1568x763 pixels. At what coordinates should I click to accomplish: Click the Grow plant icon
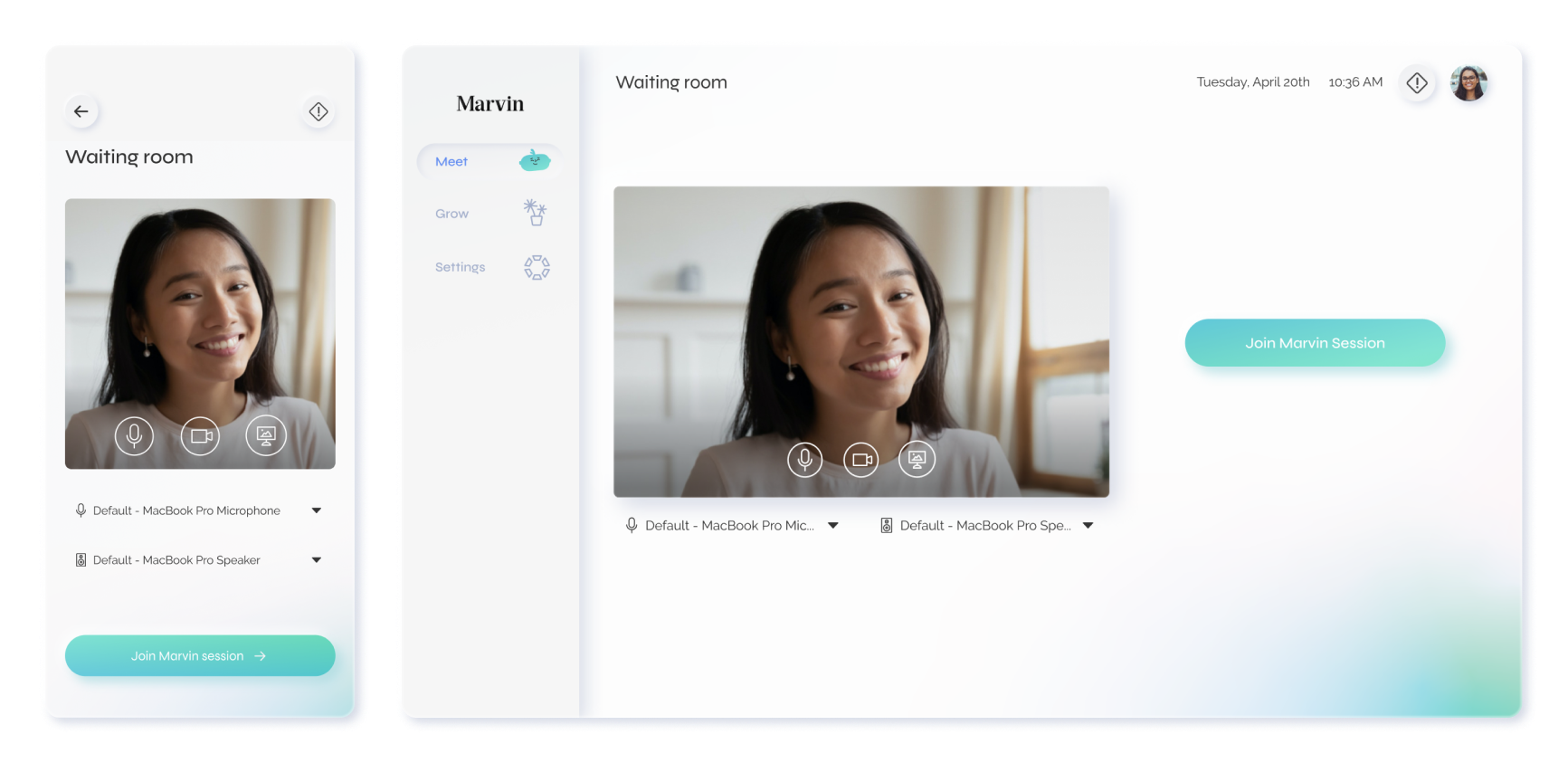[536, 213]
